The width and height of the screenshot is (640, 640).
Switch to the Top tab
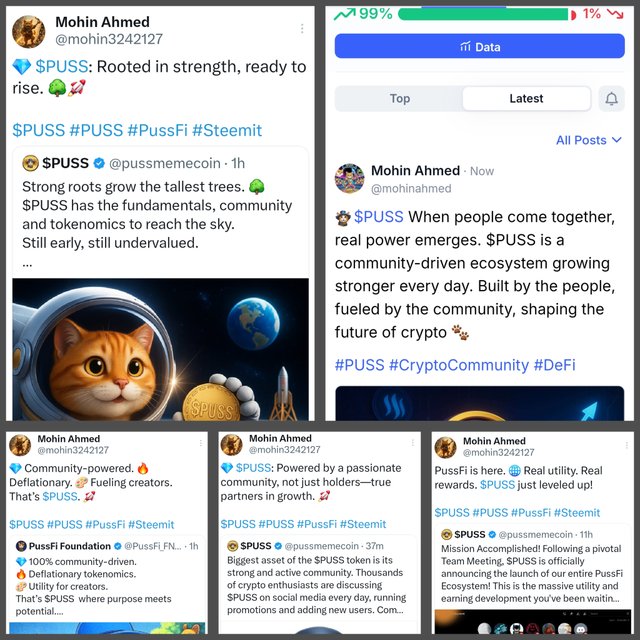pyautogui.click(x=400, y=98)
